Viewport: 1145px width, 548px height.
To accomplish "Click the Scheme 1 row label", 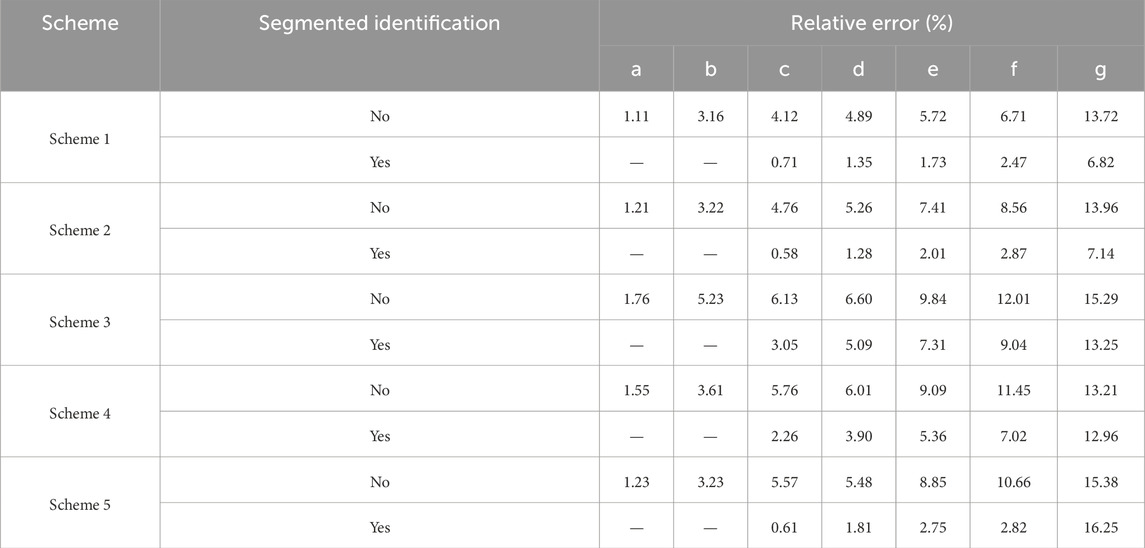I will [80, 139].
